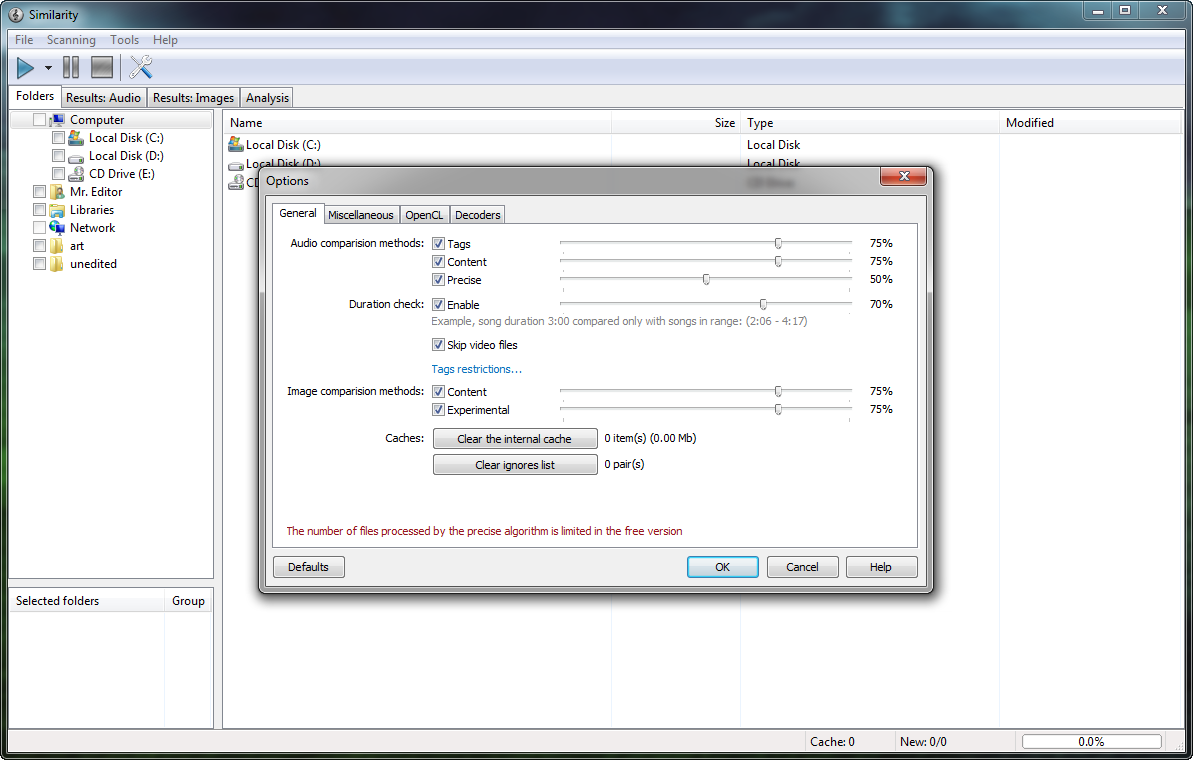Switch to Results: Images tab
Image resolution: width=1193 pixels, height=760 pixels.
point(193,97)
